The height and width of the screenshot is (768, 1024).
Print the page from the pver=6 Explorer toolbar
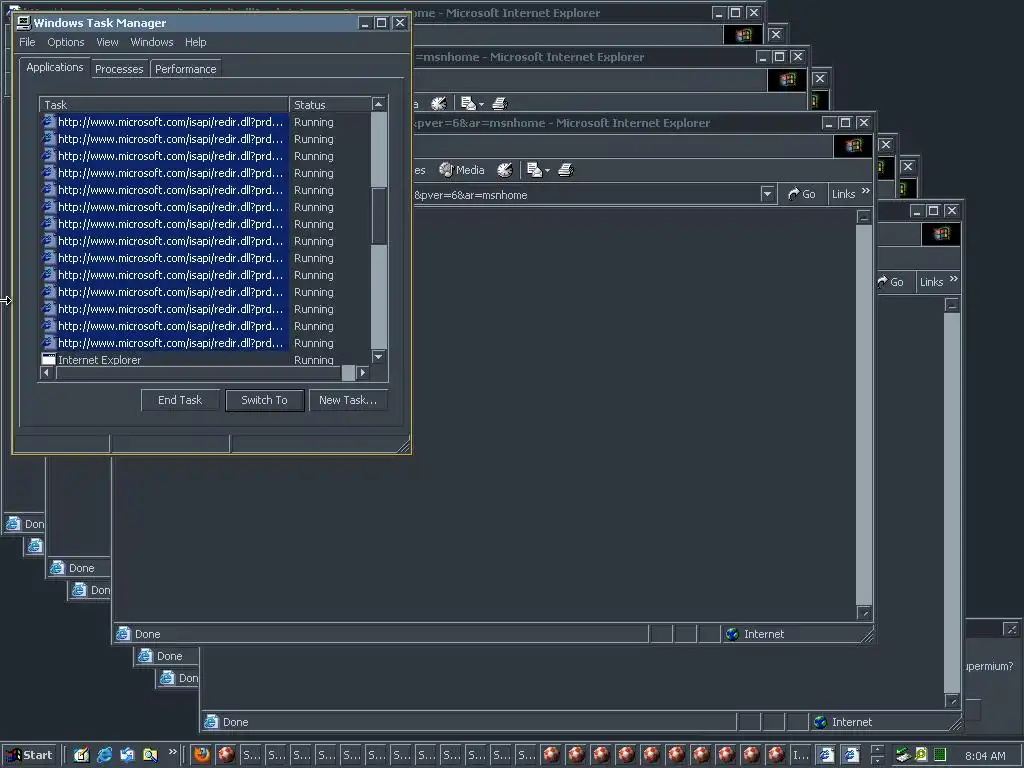click(x=566, y=170)
